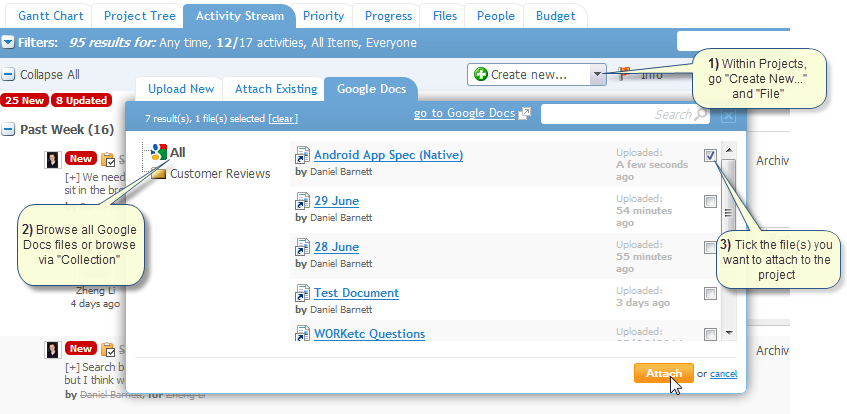Select the Customer Reviews folder icon
Screen dimensions: 847x414
coord(159,174)
